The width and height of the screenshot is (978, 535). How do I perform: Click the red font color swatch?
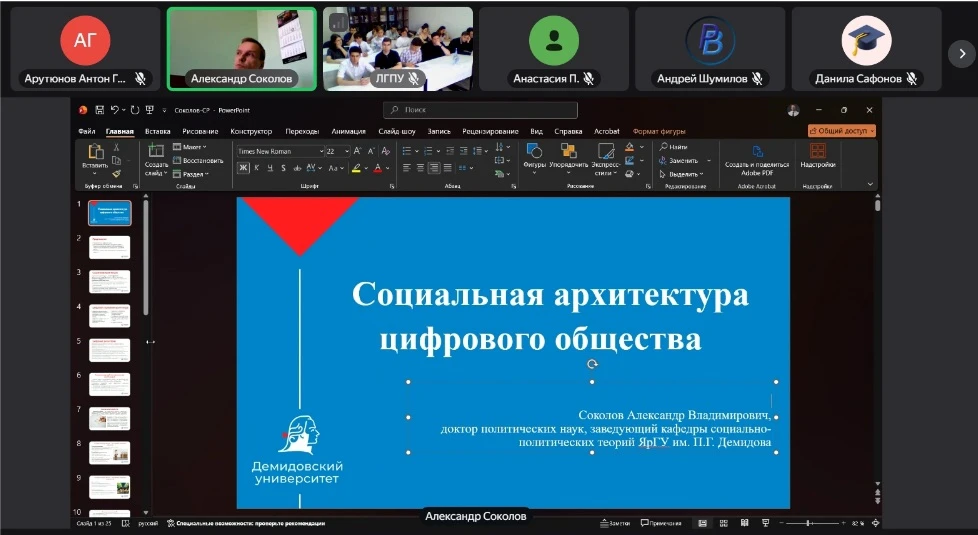(377, 168)
